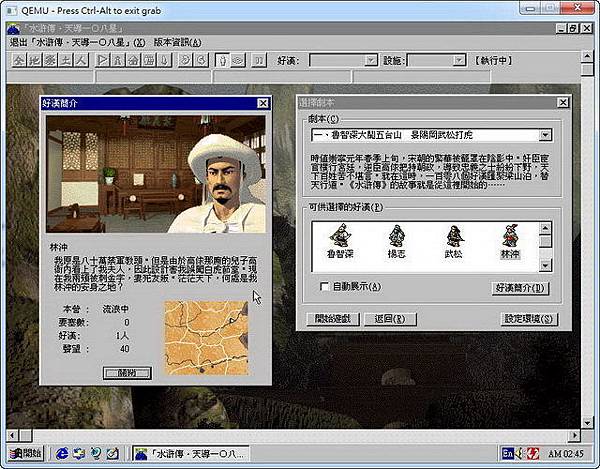Open 退出「水滸傳・天導一〇八星」menu
The width and height of the screenshot is (600, 469).
pyautogui.click(x=78, y=42)
